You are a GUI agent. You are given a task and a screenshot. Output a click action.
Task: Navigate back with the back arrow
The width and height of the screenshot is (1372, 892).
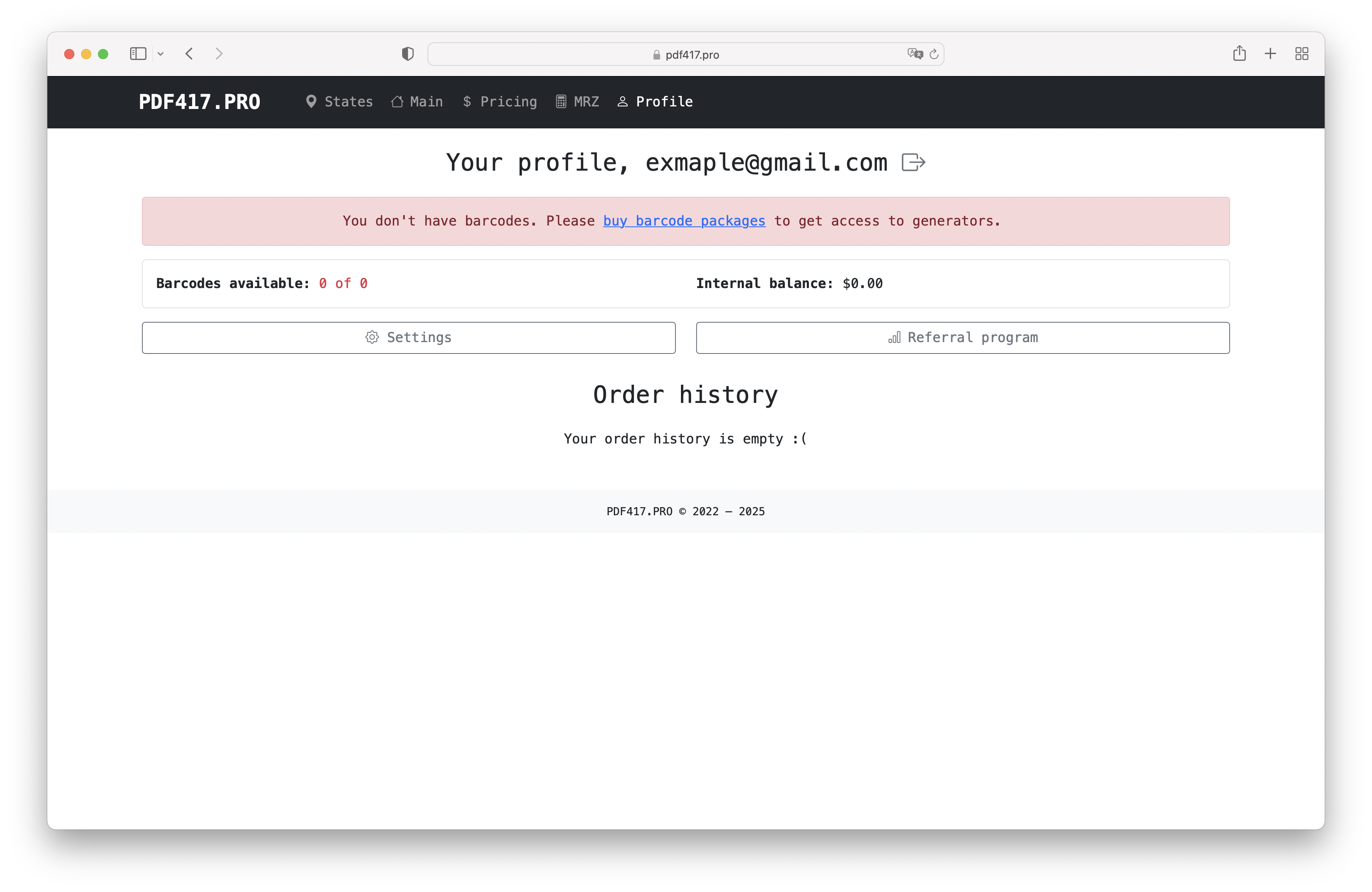click(189, 54)
